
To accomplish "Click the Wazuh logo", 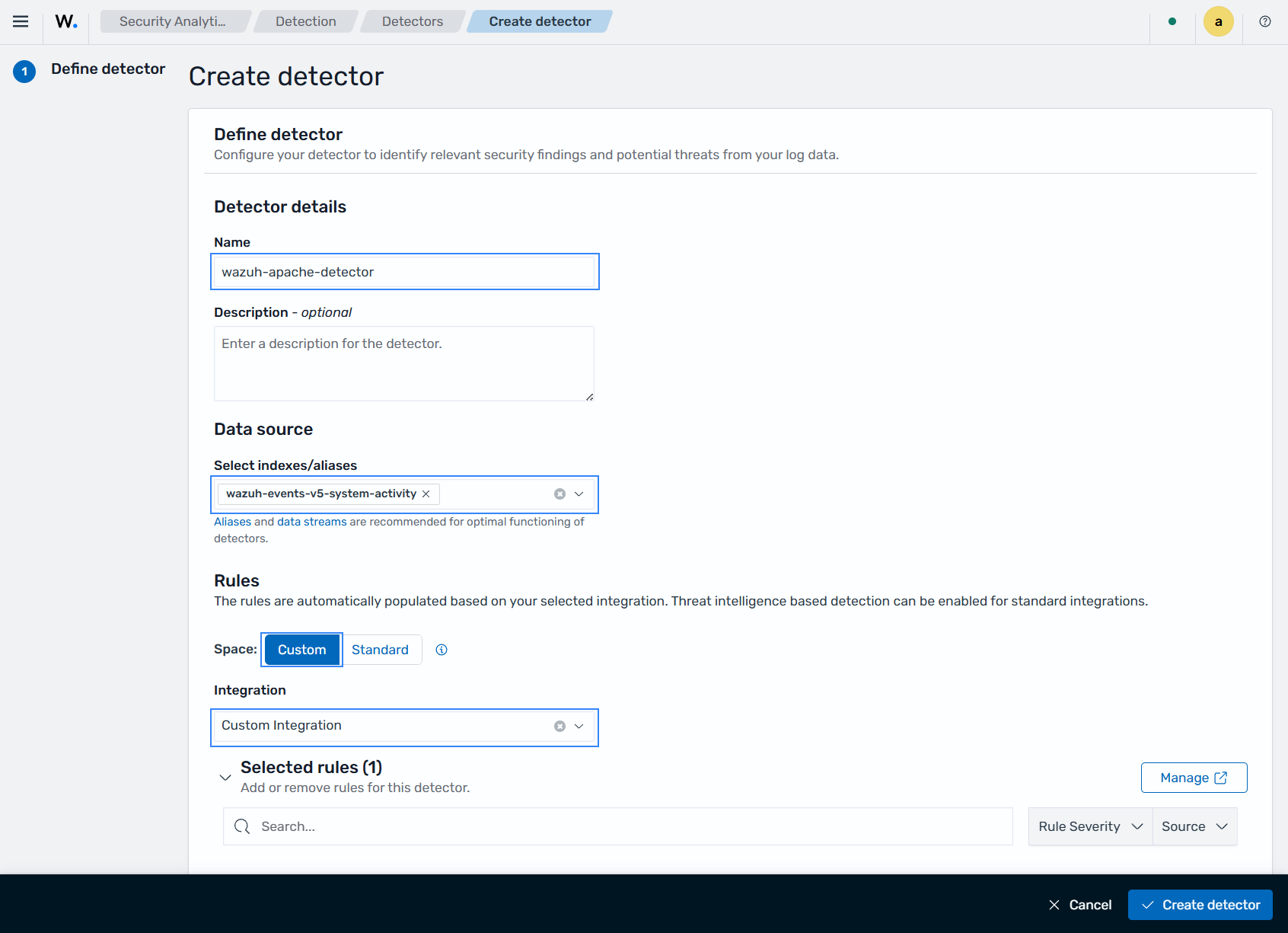I will [x=66, y=21].
